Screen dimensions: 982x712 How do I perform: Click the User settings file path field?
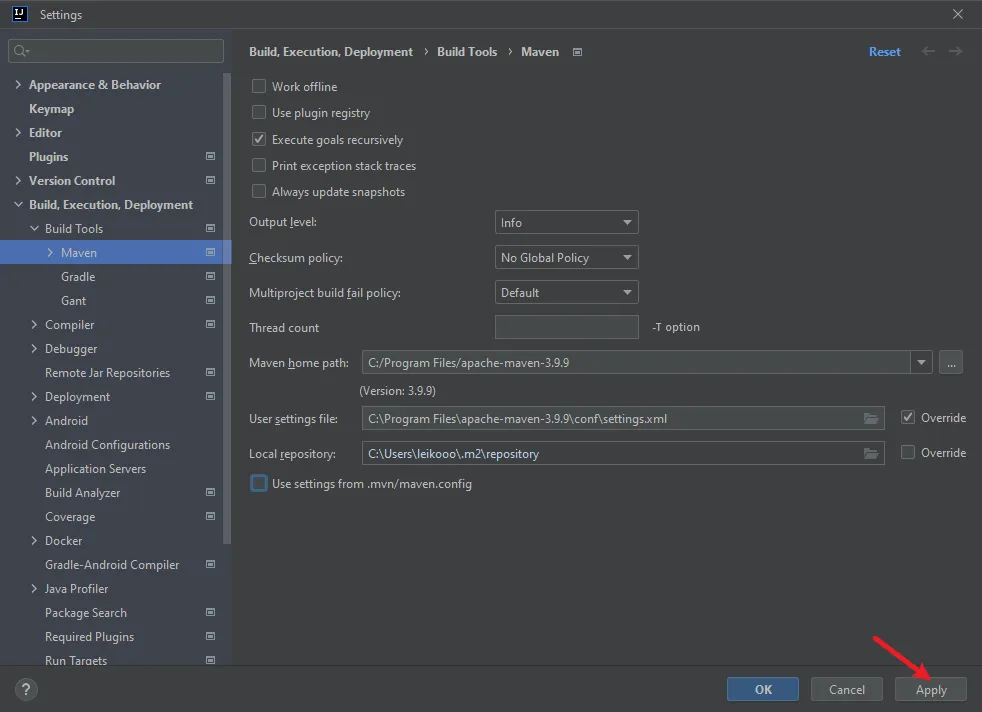623,418
